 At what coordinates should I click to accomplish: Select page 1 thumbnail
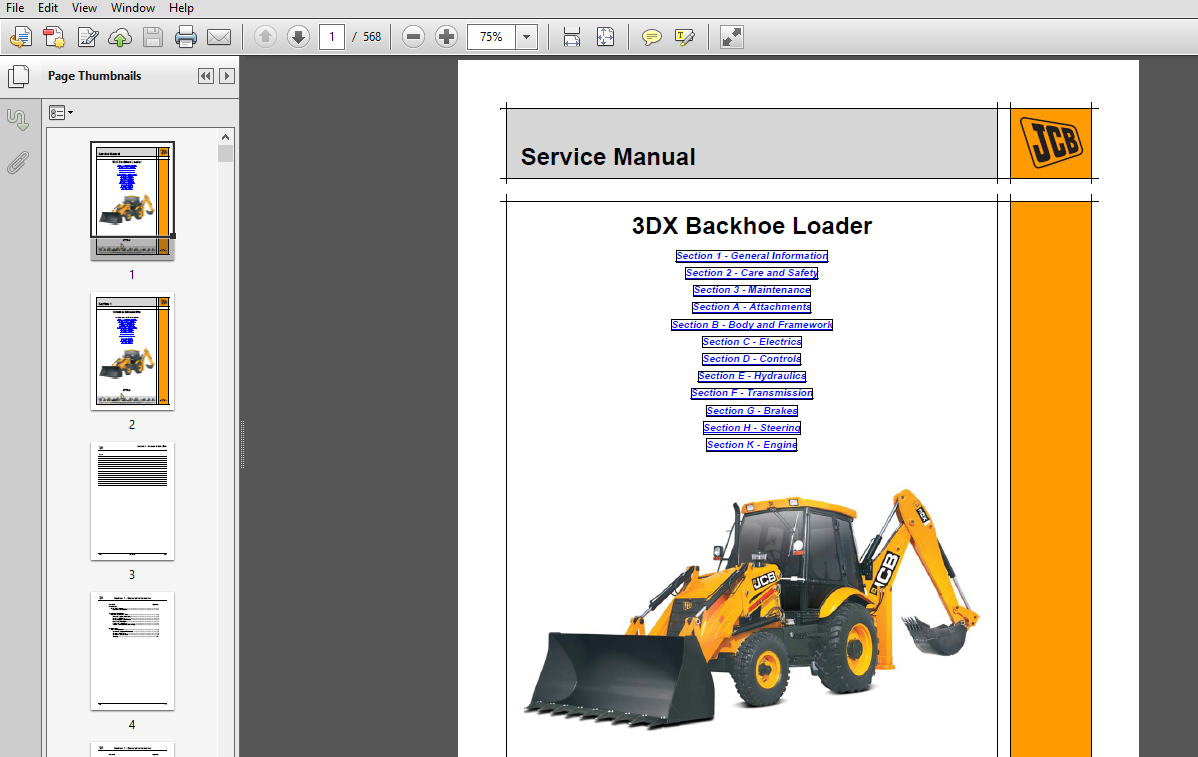point(132,200)
